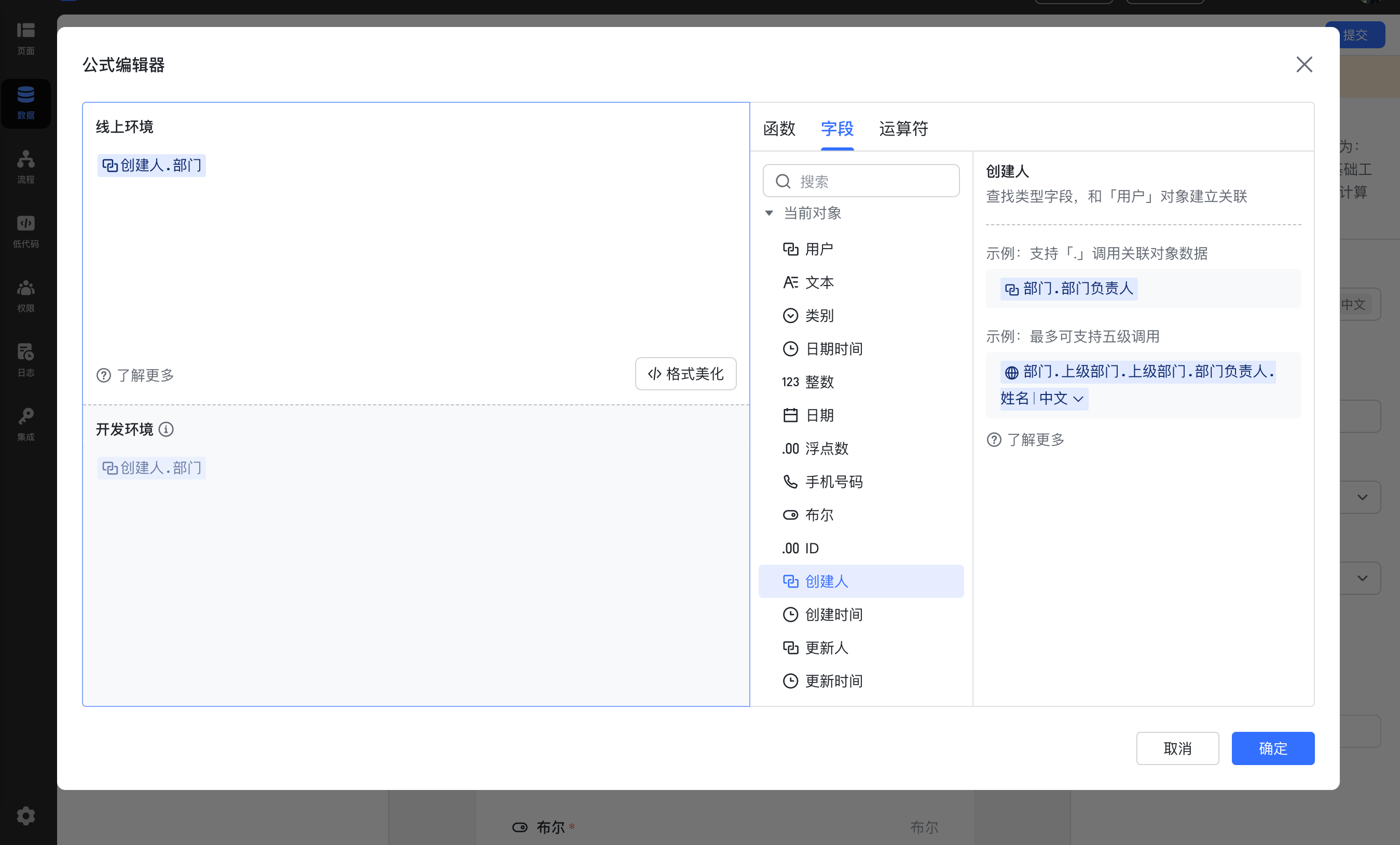Select the 整数 field in the list

[861, 382]
